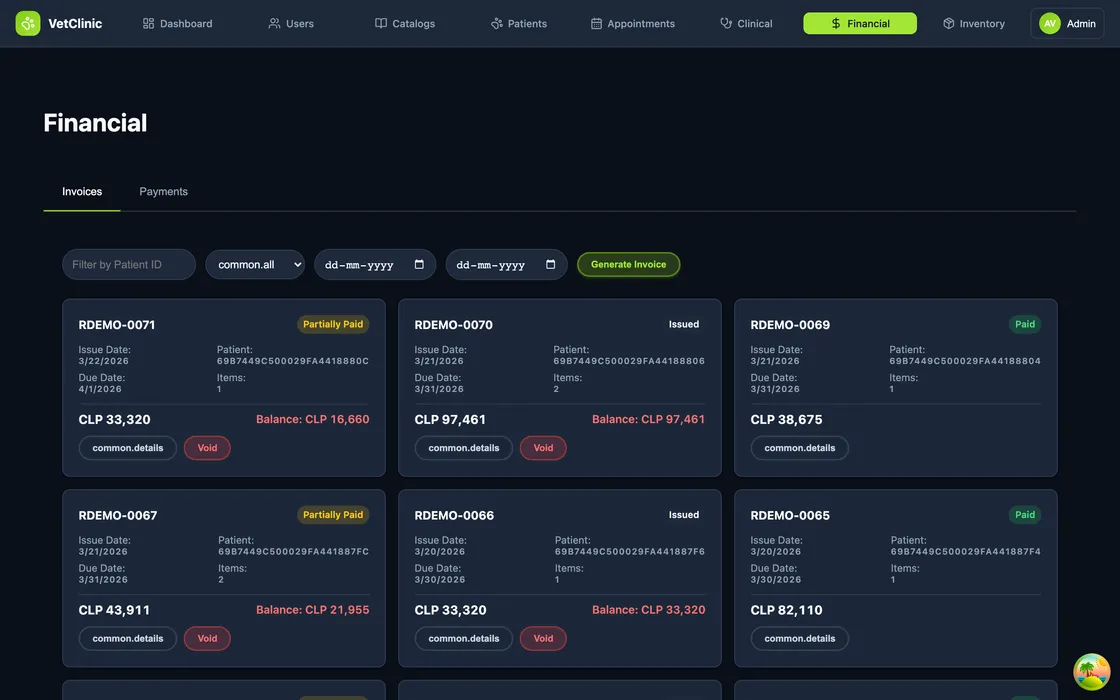This screenshot has width=1120, height=700.
Task: Select the Invoices tab
Action: tap(82, 191)
